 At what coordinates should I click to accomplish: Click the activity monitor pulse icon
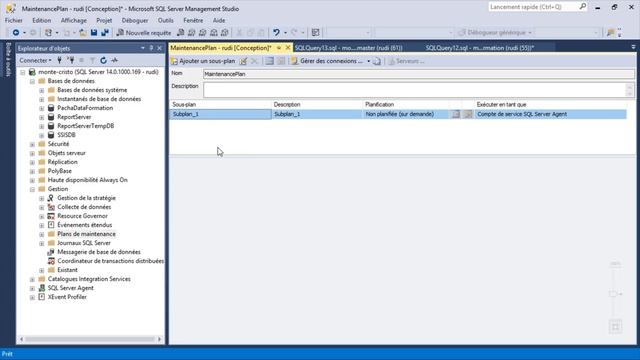click(x=115, y=60)
